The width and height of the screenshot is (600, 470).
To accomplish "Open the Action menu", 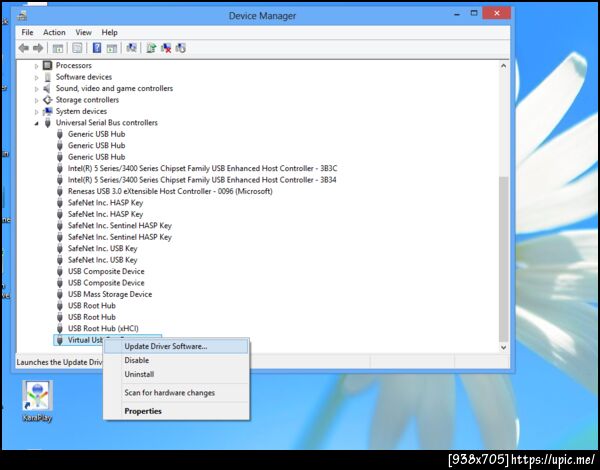I will (x=54, y=33).
